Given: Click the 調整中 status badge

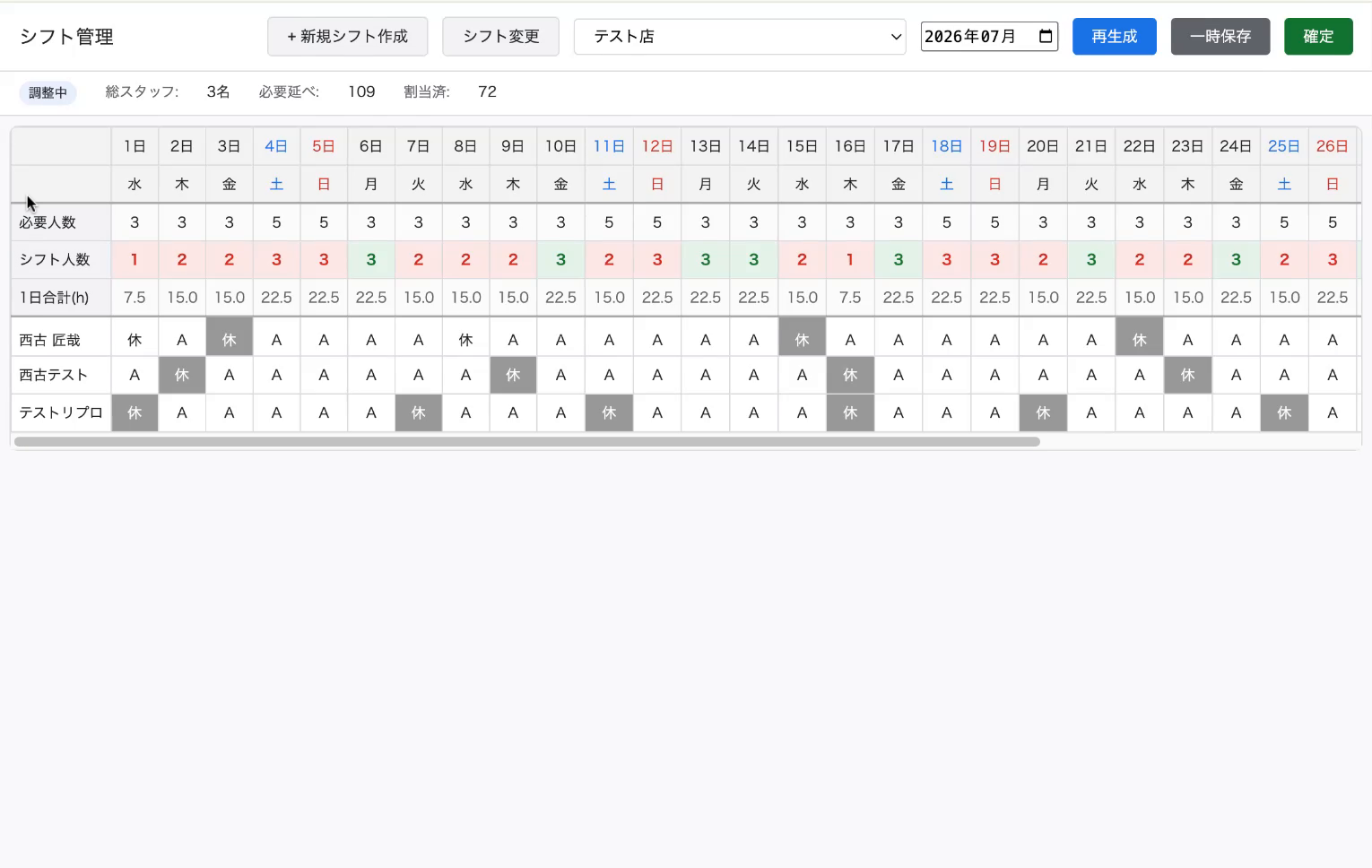Looking at the screenshot, I should [x=48, y=92].
